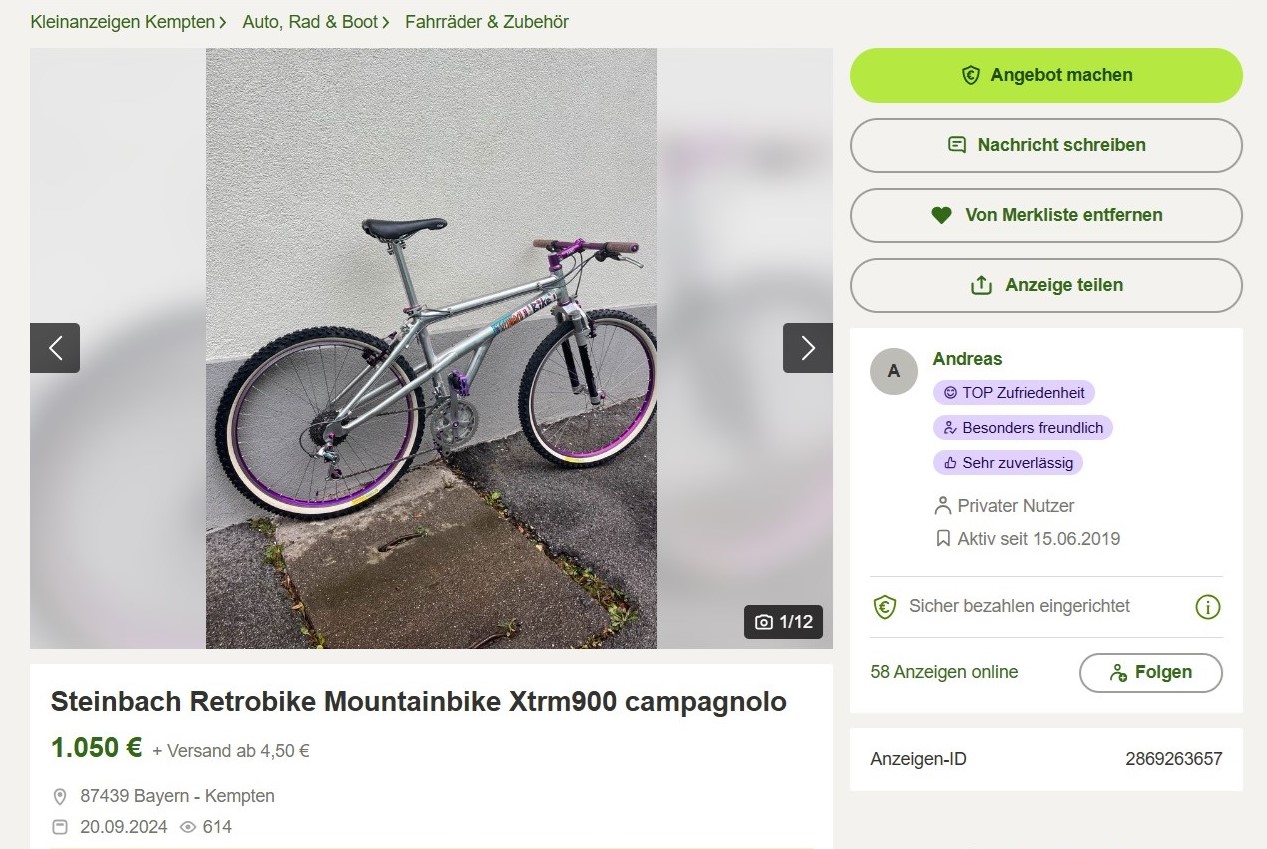Click the location pin icon
Image resolution: width=1267 pixels, height=849 pixels.
(x=60, y=797)
